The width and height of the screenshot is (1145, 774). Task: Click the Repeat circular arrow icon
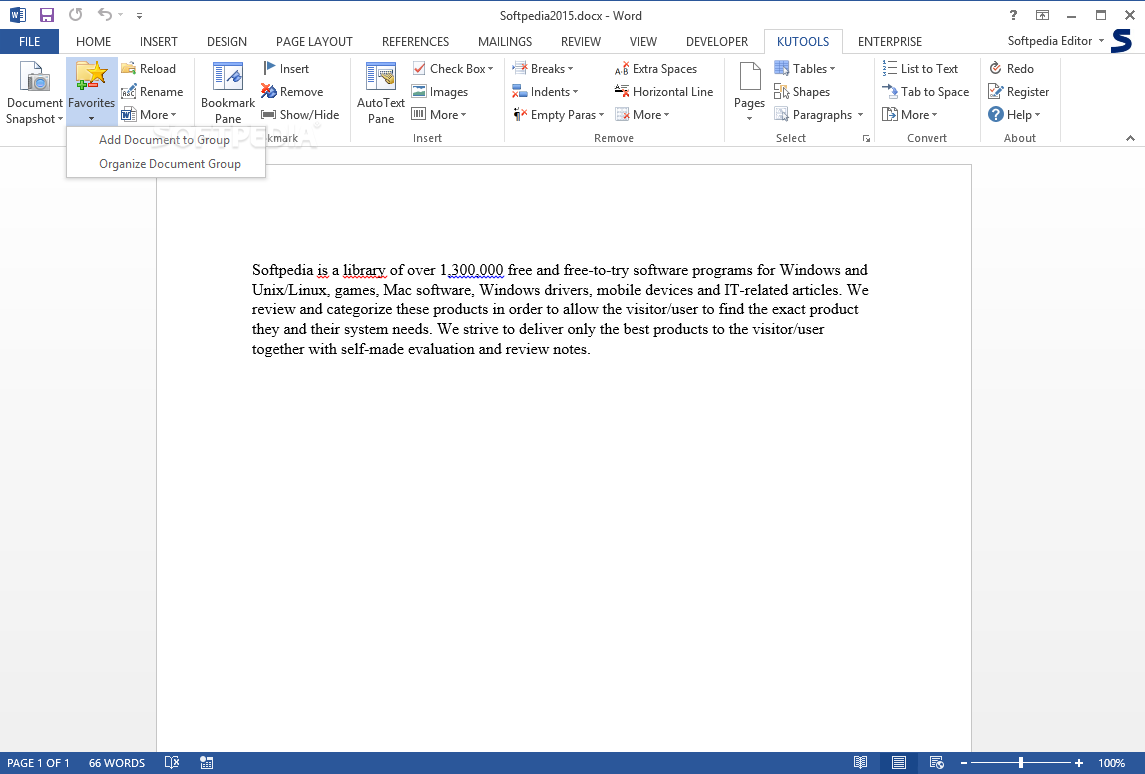tap(75, 15)
